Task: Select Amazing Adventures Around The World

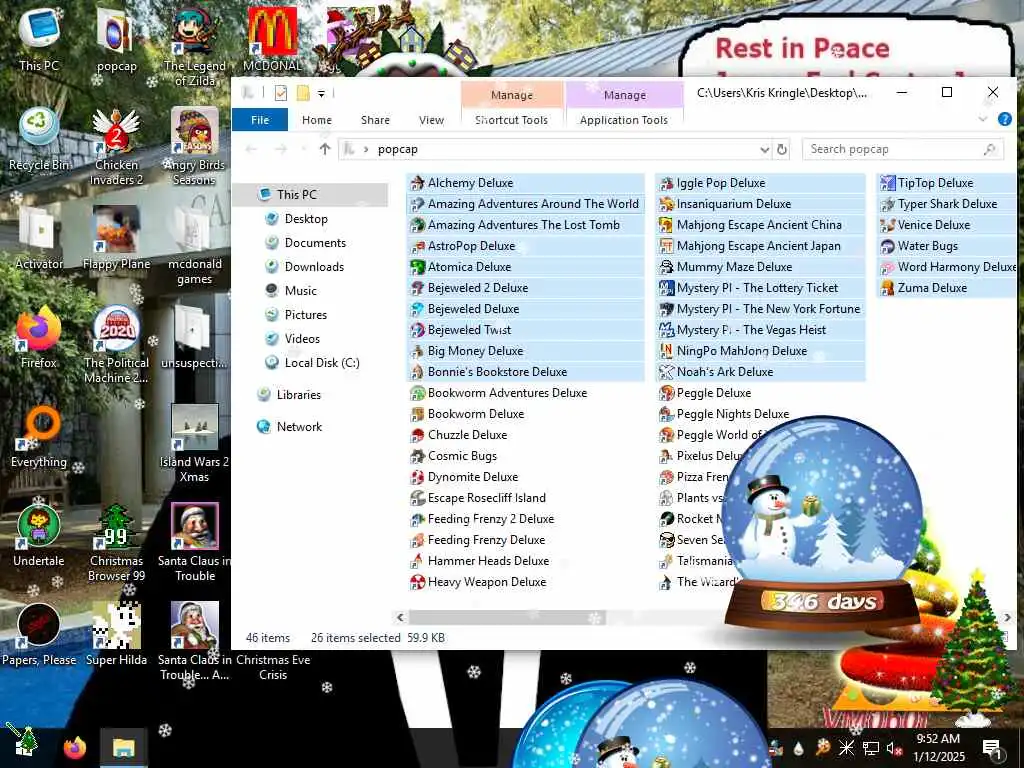Action: click(x=524, y=204)
